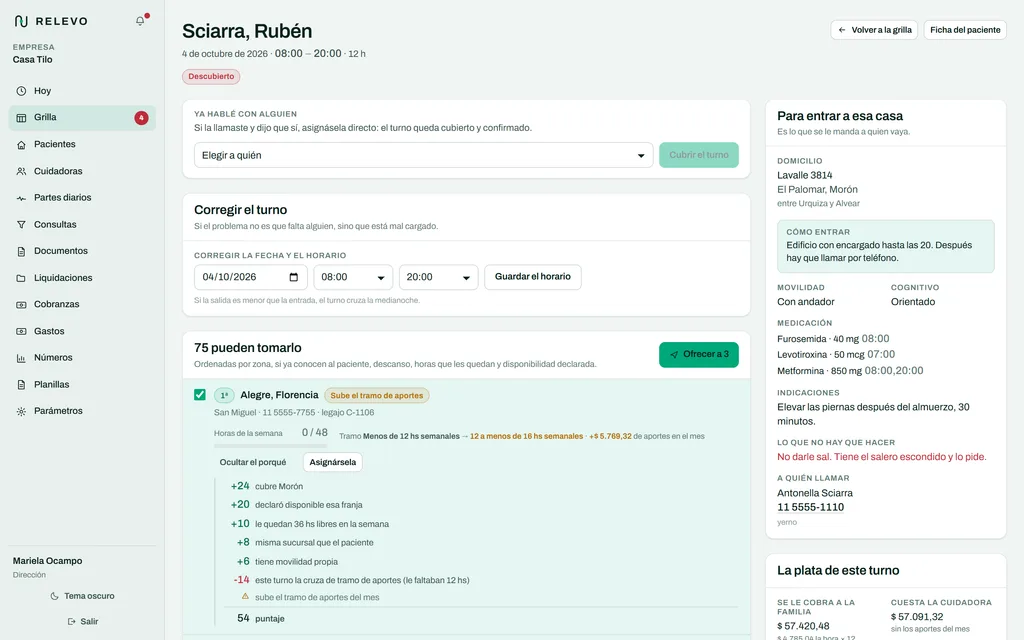Click the sheet icon beside Planillas
Image resolution: width=1024 pixels, height=640 pixels.
click(21, 385)
